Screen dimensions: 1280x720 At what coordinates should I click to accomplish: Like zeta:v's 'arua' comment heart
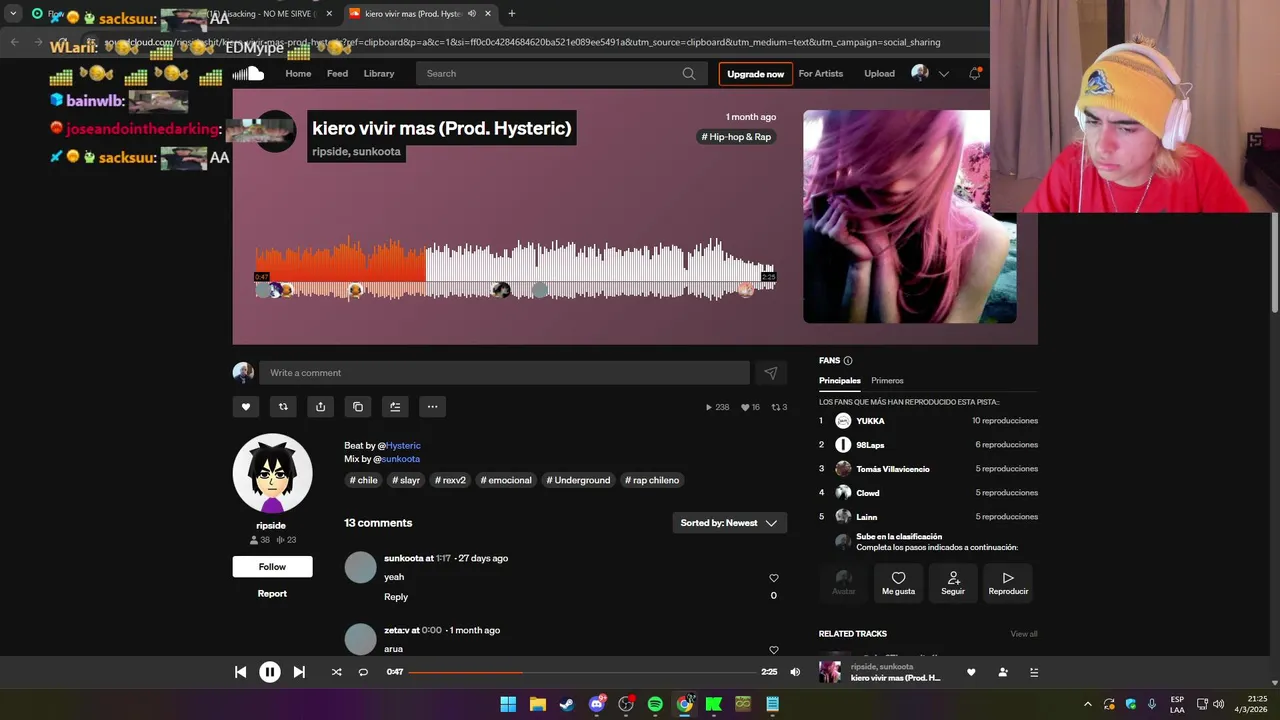[773, 650]
